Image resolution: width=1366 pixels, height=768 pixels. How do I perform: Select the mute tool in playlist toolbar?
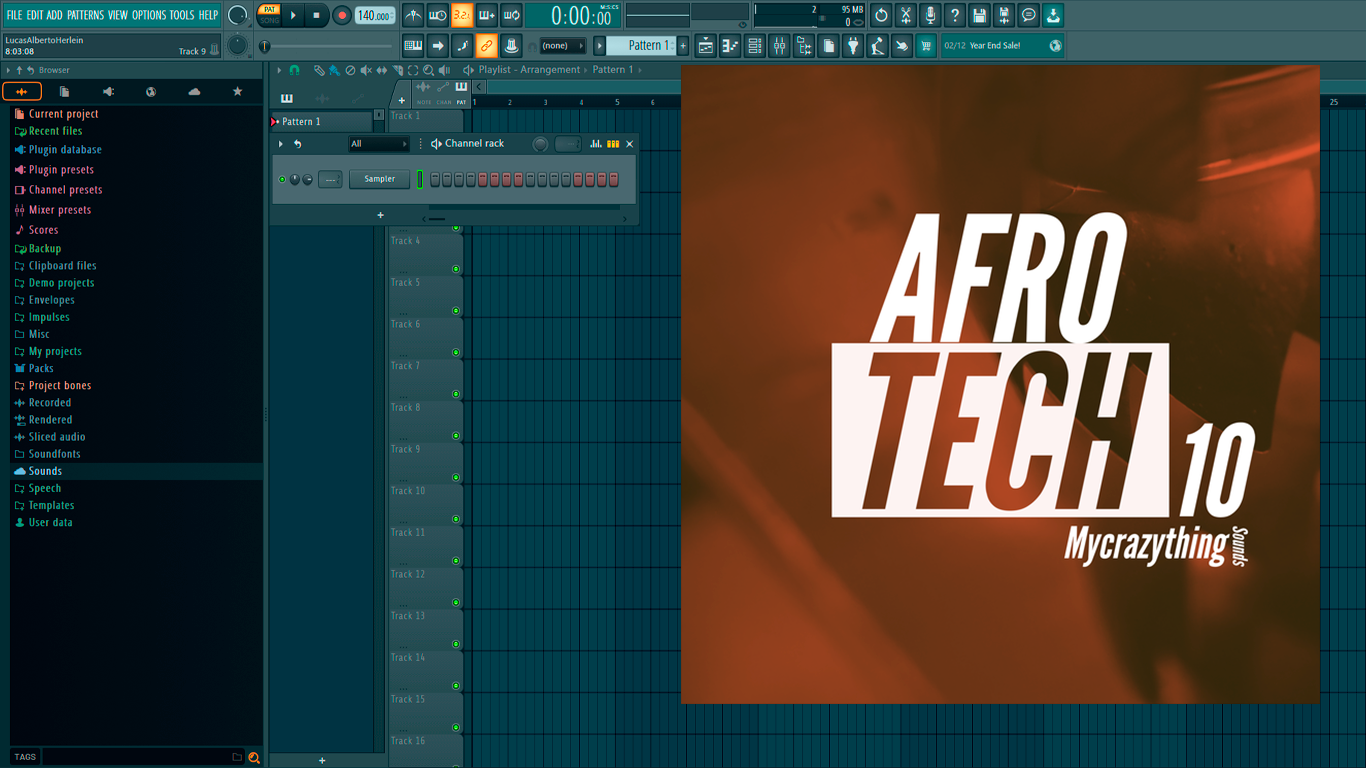[366, 70]
